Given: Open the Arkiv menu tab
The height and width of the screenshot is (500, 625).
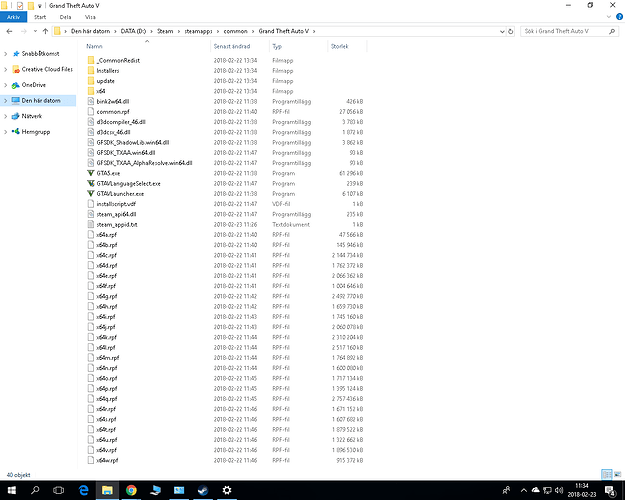Looking at the screenshot, I should coord(14,17).
